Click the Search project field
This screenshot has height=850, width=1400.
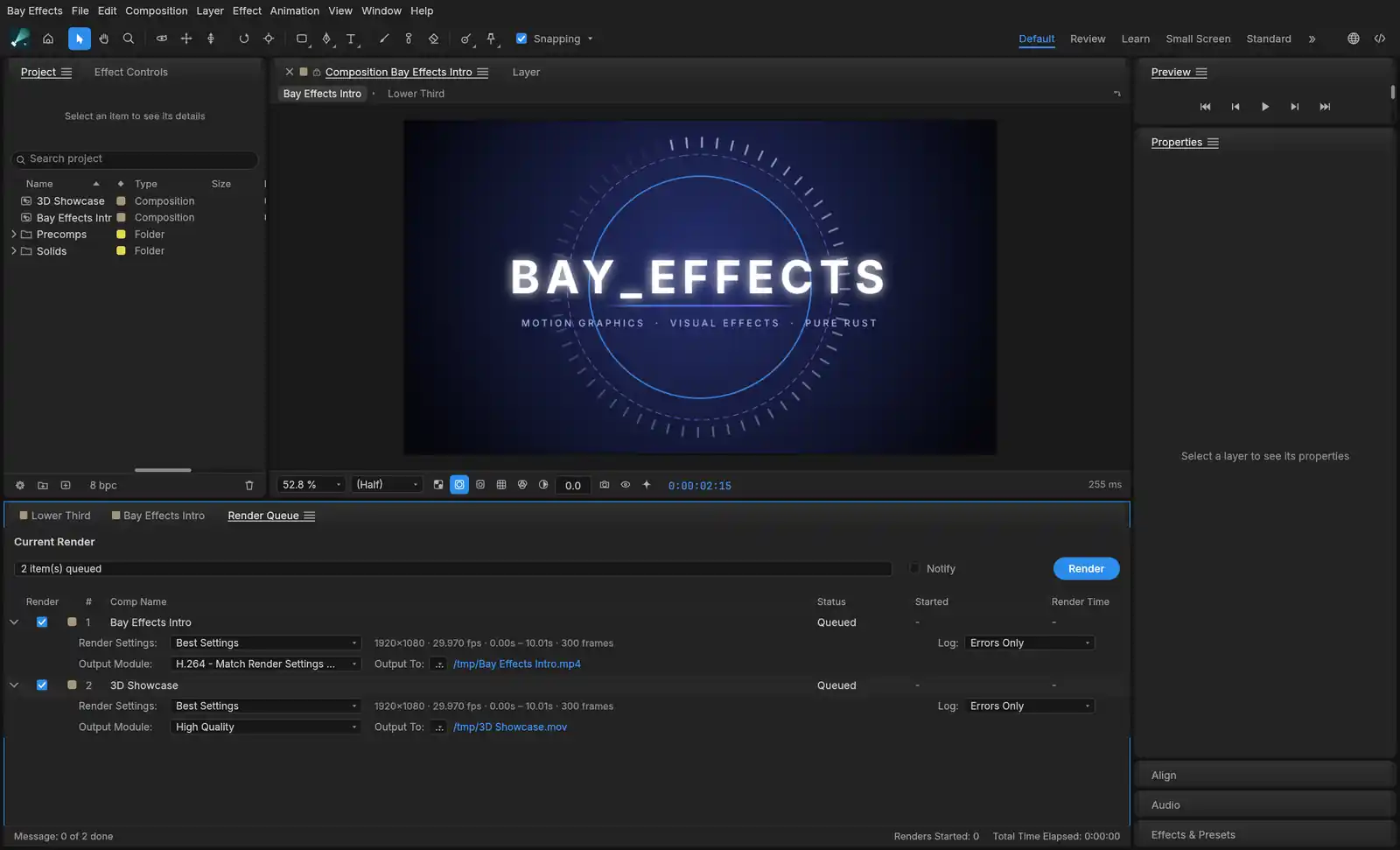(x=135, y=159)
